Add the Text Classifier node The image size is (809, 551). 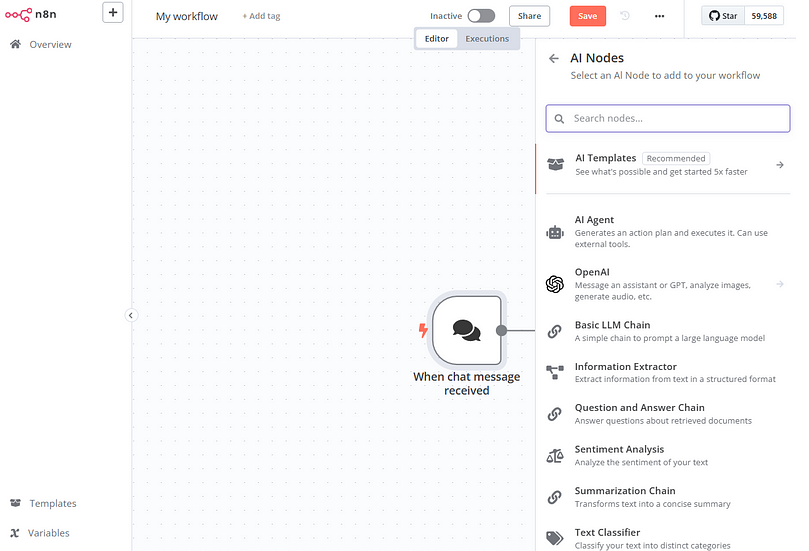(666, 538)
